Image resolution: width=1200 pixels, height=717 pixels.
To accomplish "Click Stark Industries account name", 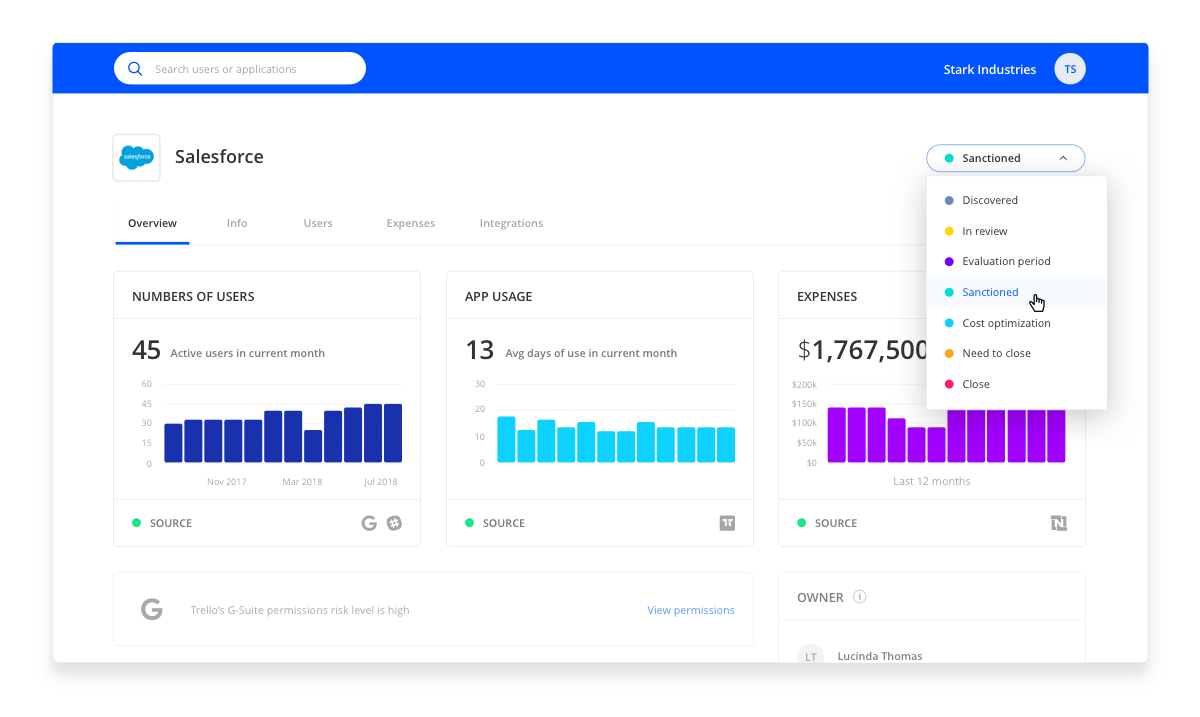I will [x=990, y=69].
